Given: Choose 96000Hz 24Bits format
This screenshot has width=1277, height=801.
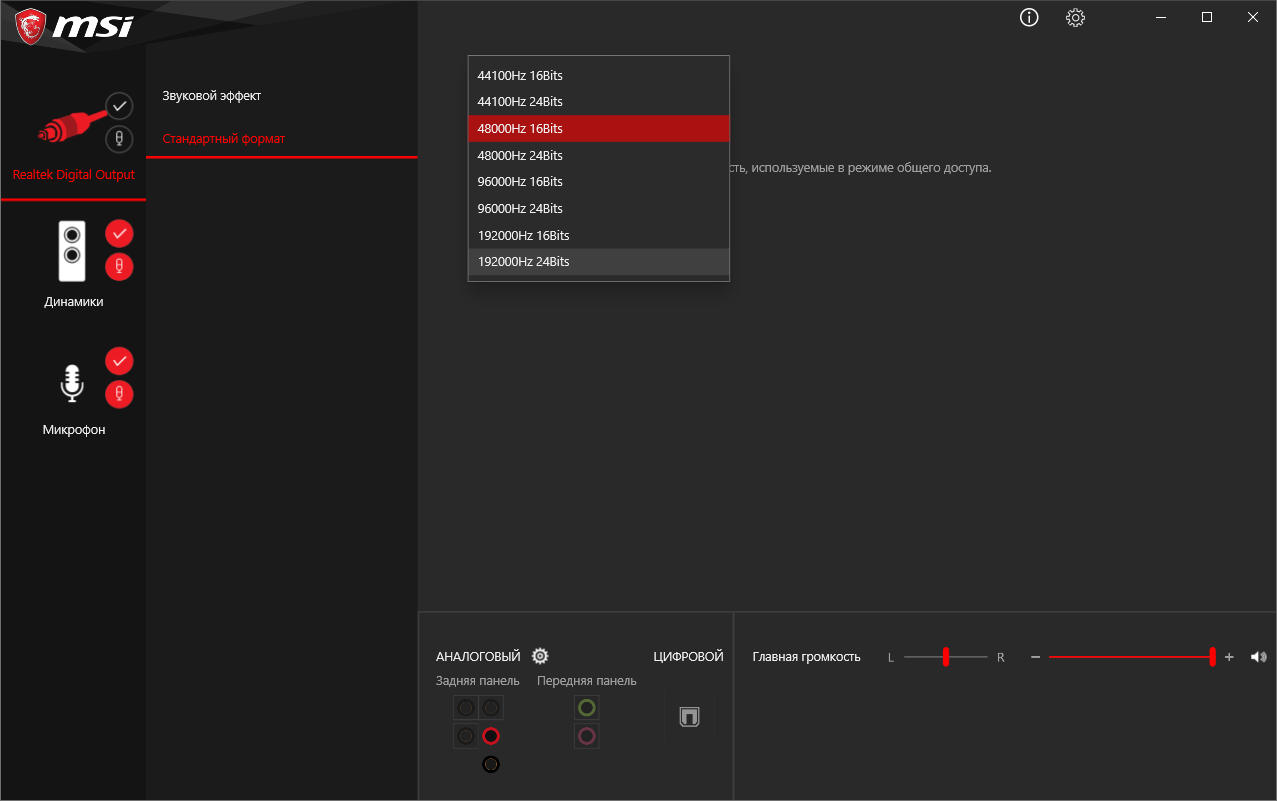Looking at the screenshot, I should point(599,208).
